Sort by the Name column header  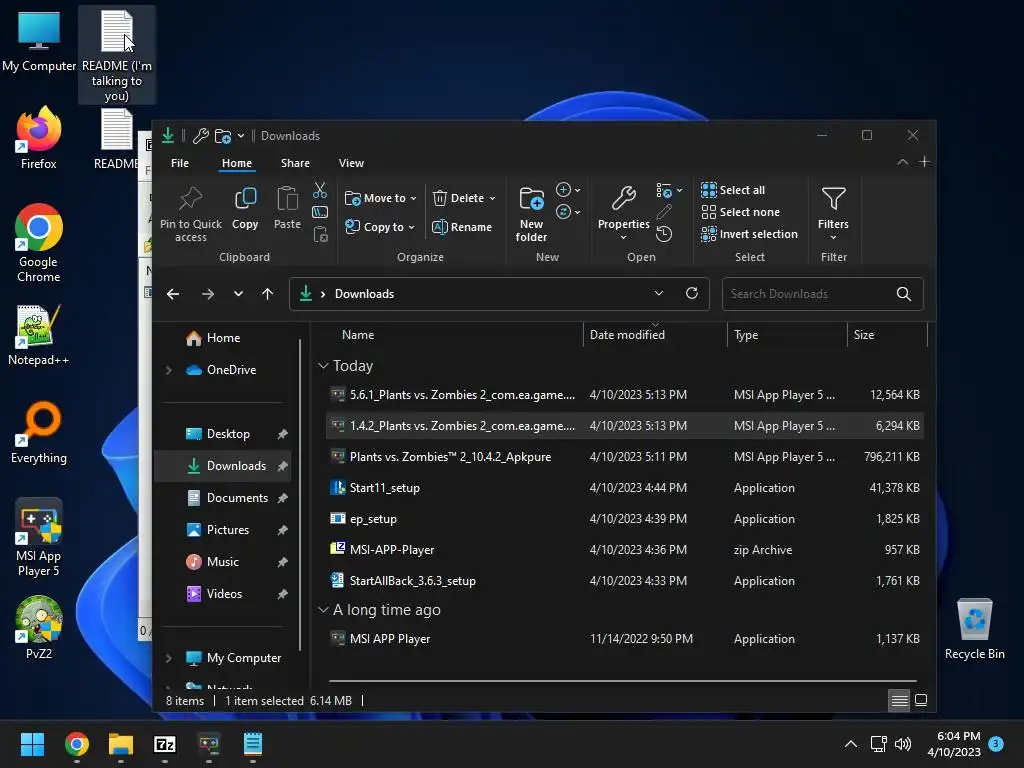pos(358,335)
